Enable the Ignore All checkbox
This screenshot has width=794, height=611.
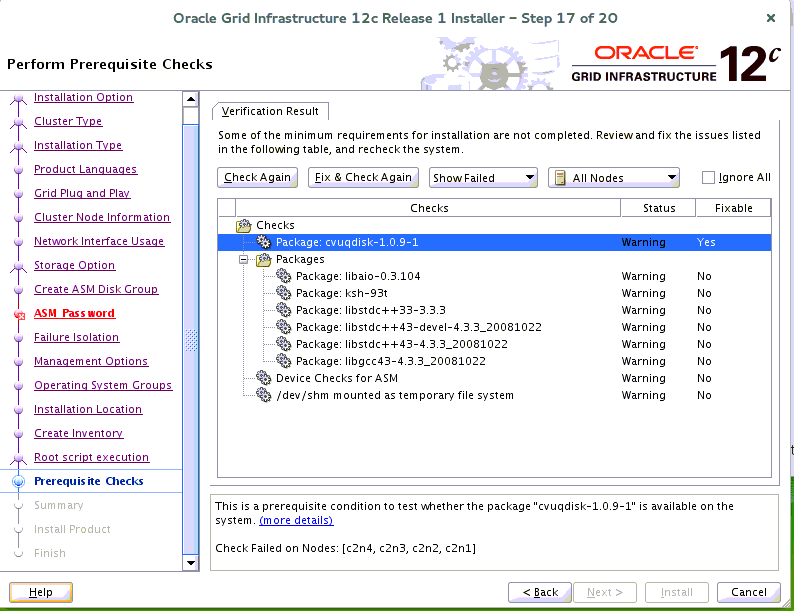[x=708, y=178]
